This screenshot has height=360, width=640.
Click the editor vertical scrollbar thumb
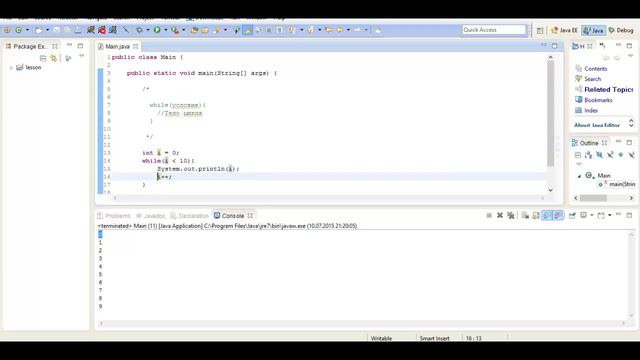(550, 113)
